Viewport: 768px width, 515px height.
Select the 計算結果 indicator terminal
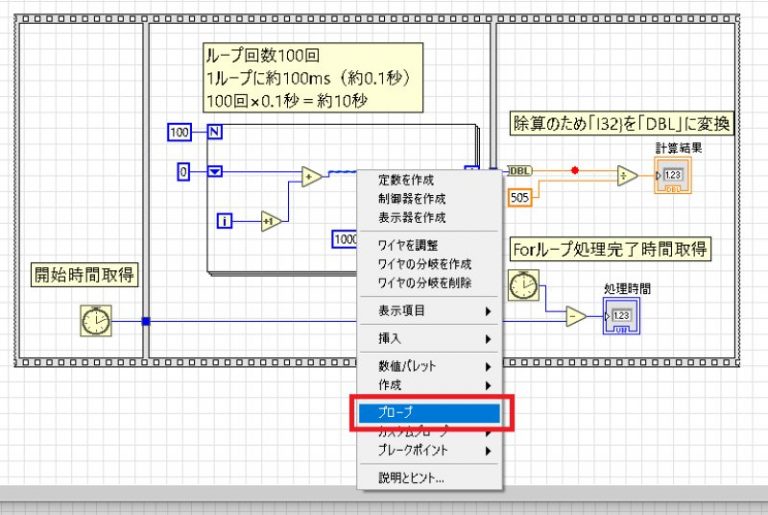click(673, 175)
